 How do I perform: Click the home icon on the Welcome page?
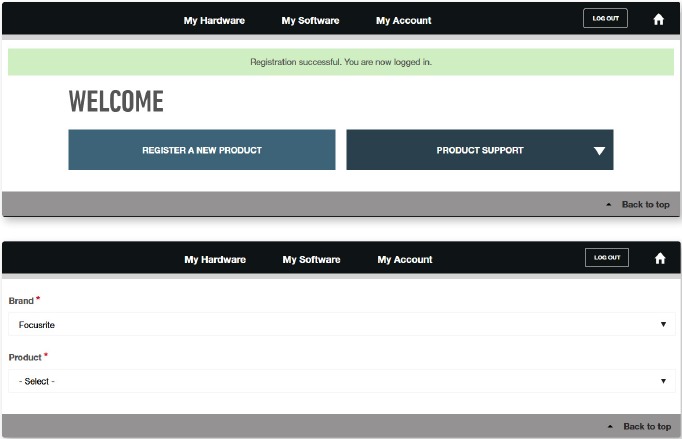pyautogui.click(x=658, y=19)
